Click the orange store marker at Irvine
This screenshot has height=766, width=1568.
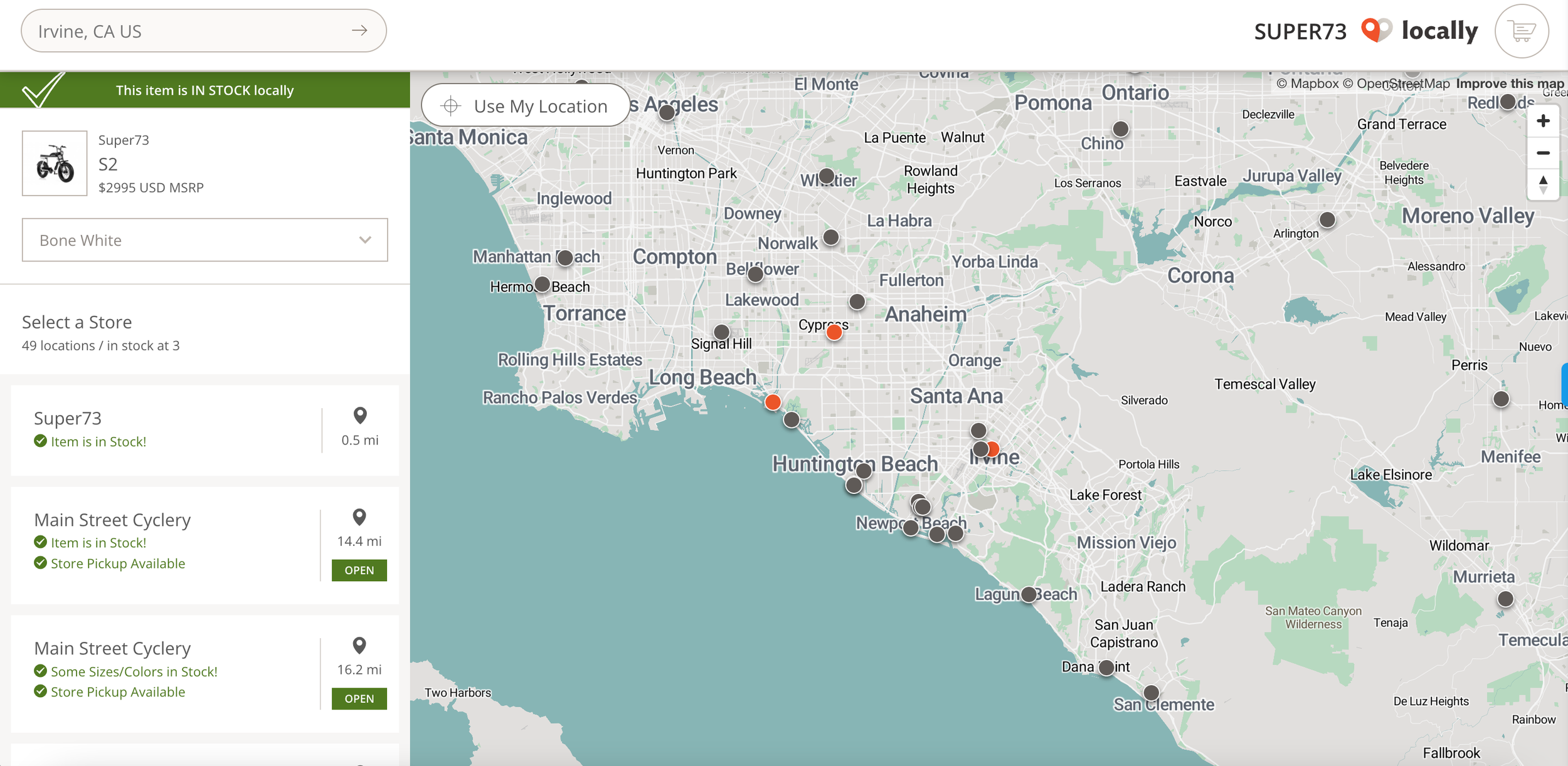point(993,449)
